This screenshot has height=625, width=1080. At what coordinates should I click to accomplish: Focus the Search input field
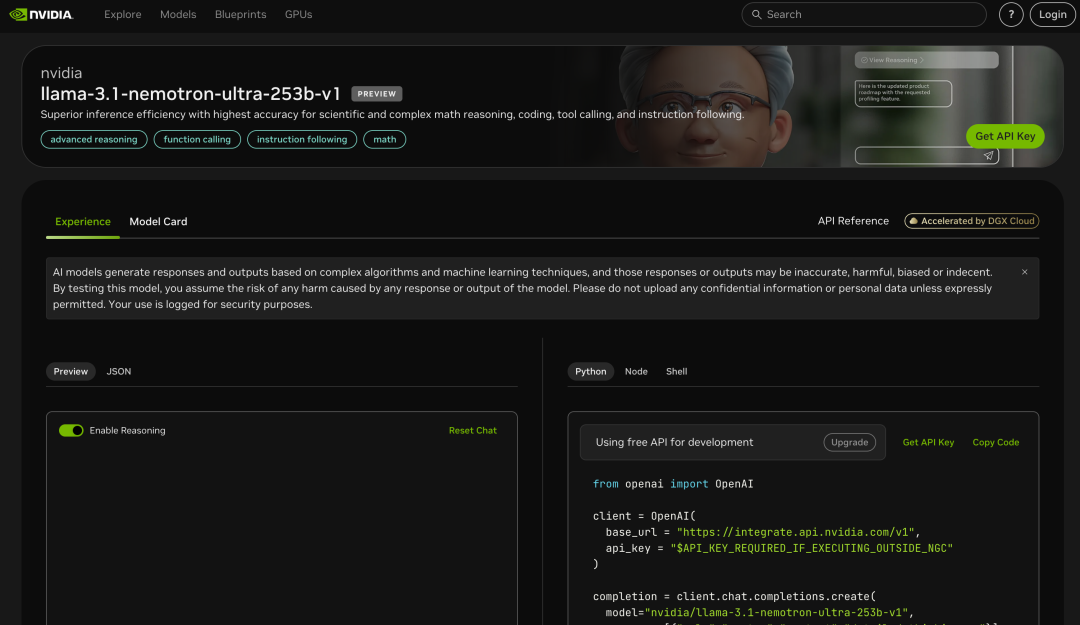[864, 14]
